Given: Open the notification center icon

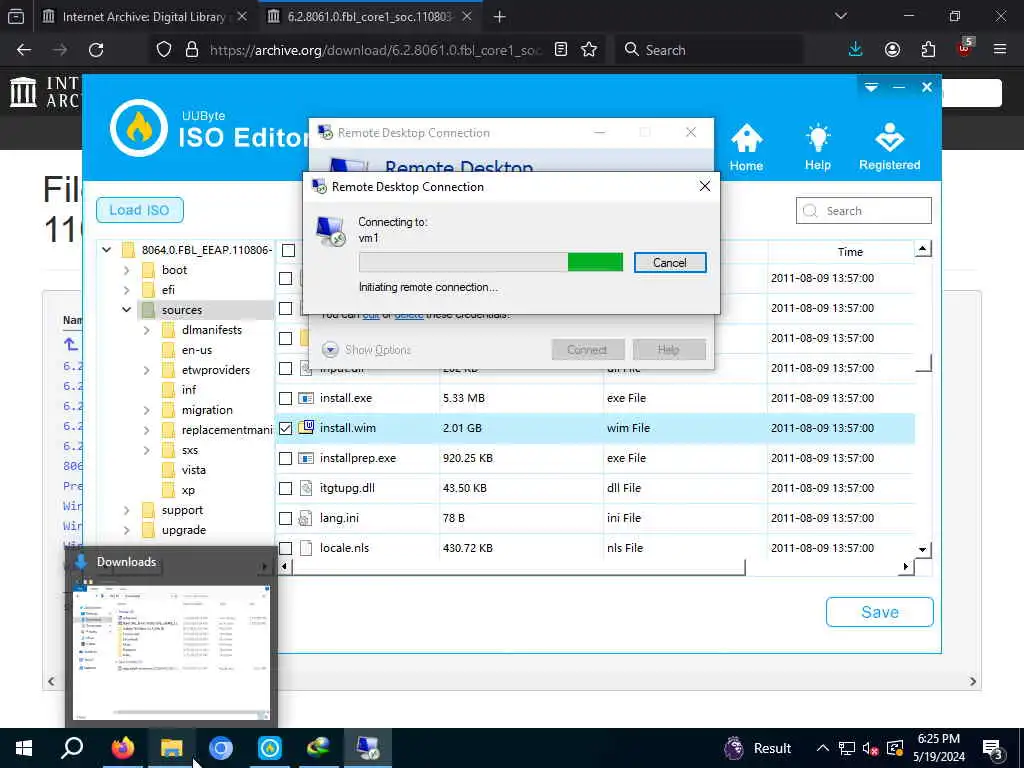Looking at the screenshot, I should click(x=993, y=749).
